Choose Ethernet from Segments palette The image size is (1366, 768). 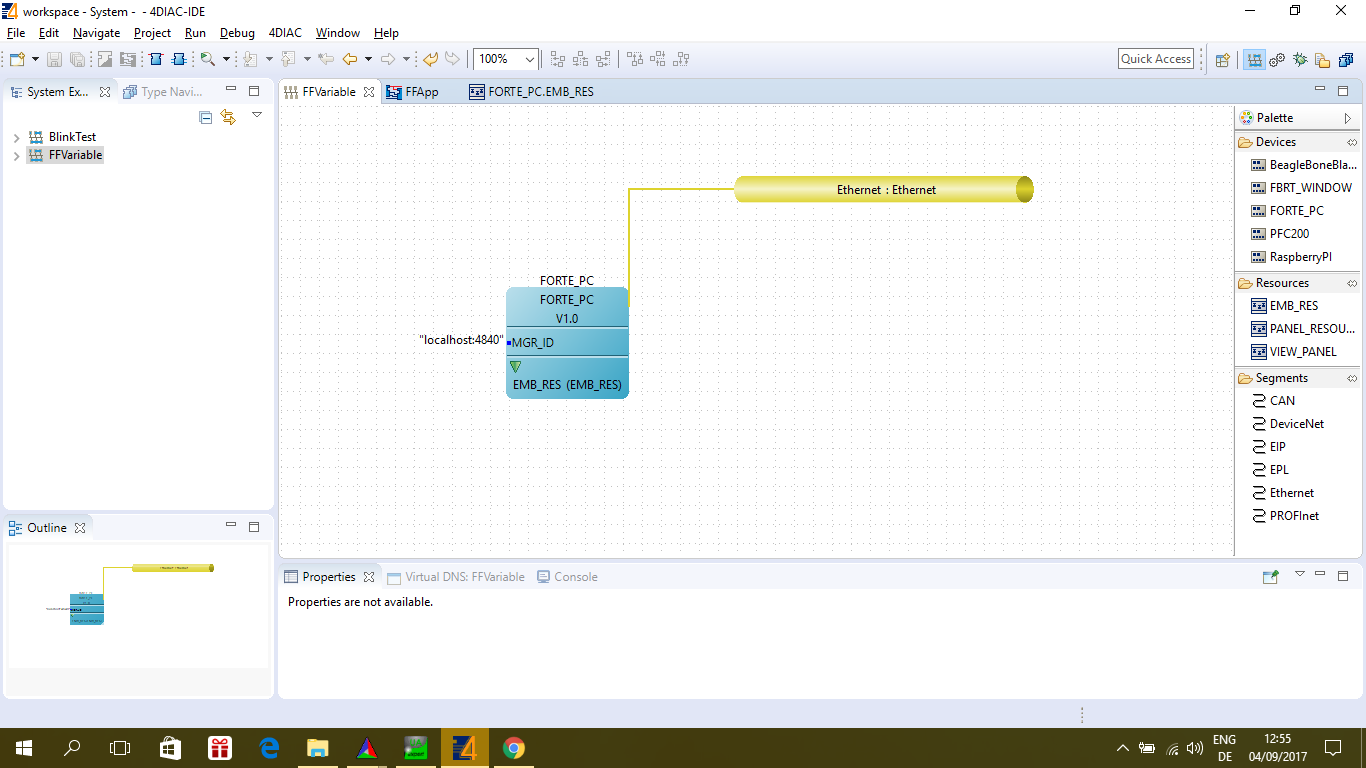tap(1283, 493)
